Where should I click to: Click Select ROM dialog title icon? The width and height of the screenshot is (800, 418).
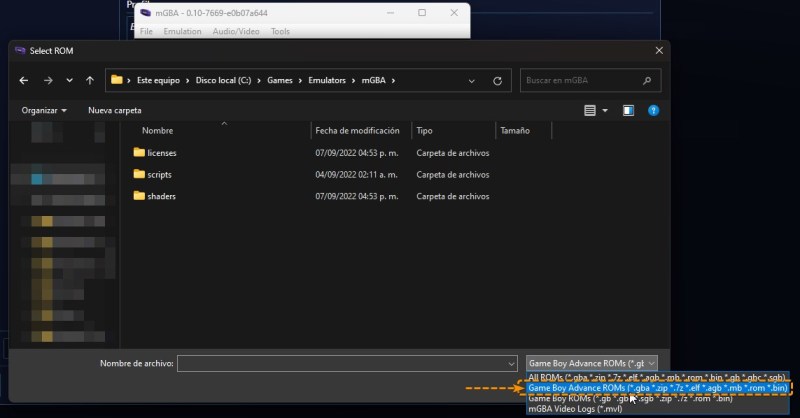[20, 51]
